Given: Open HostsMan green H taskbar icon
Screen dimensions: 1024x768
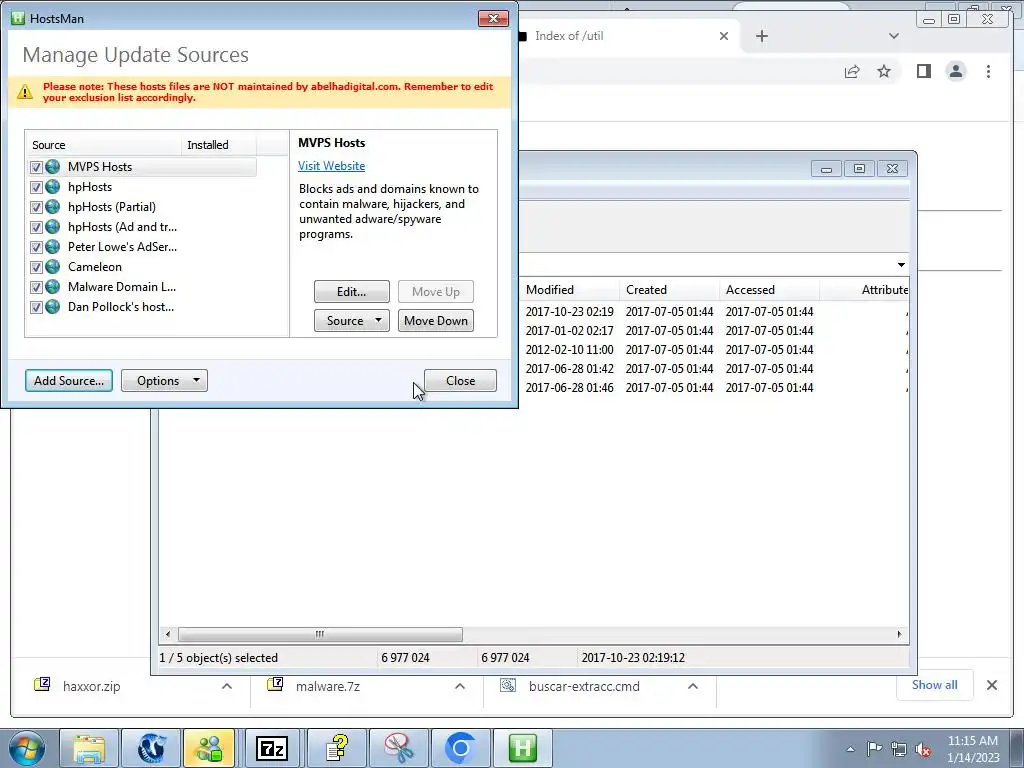Looking at the screenshot, I should 522,748.
